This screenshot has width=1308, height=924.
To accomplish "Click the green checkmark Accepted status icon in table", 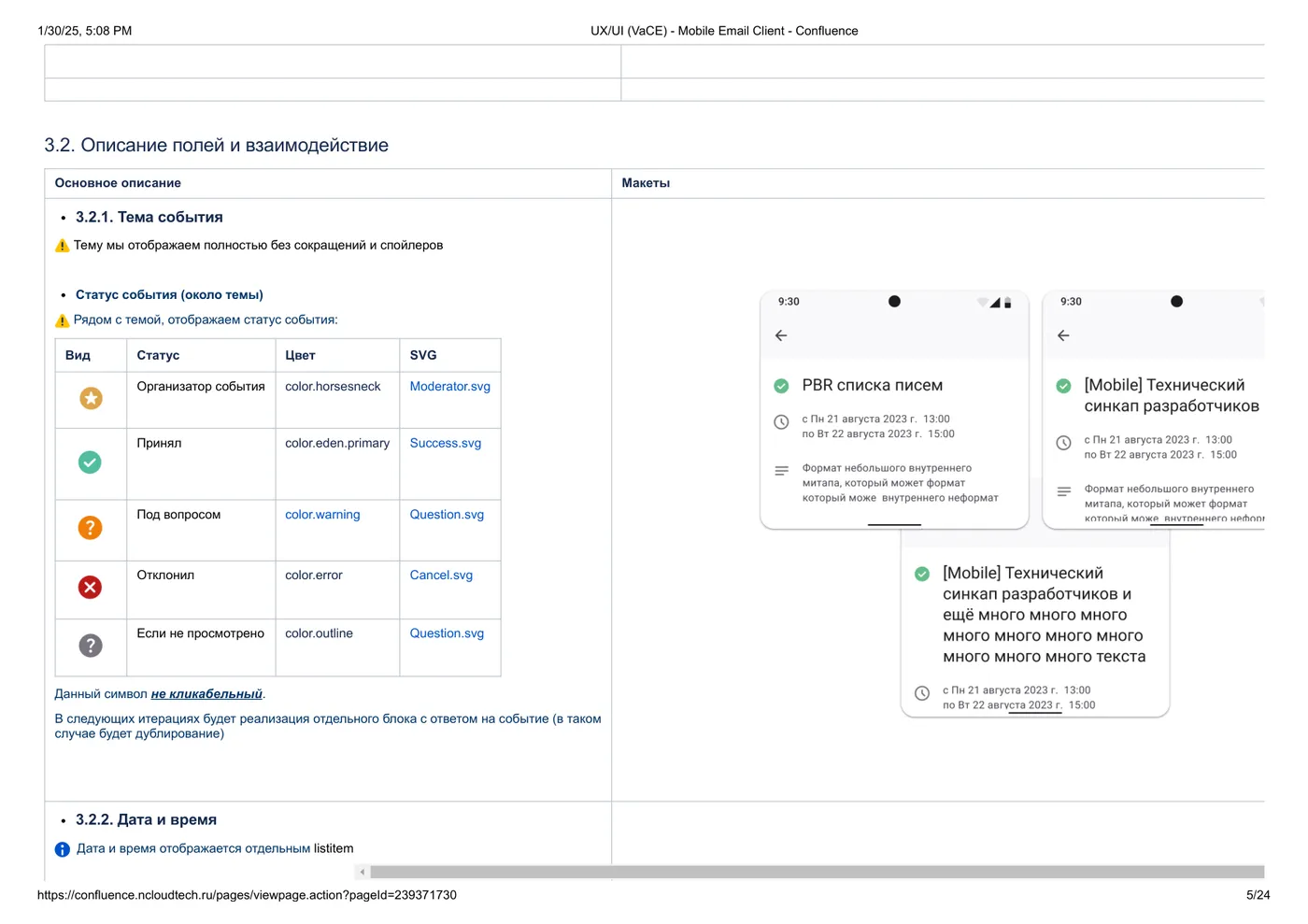I will (x=90, y=462).
